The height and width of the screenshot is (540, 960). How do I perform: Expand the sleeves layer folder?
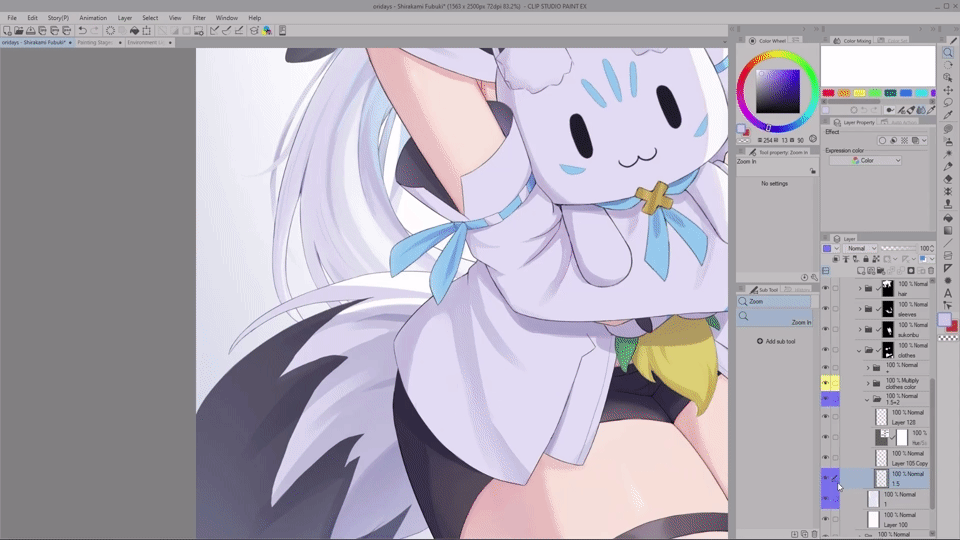click(860, 309)
